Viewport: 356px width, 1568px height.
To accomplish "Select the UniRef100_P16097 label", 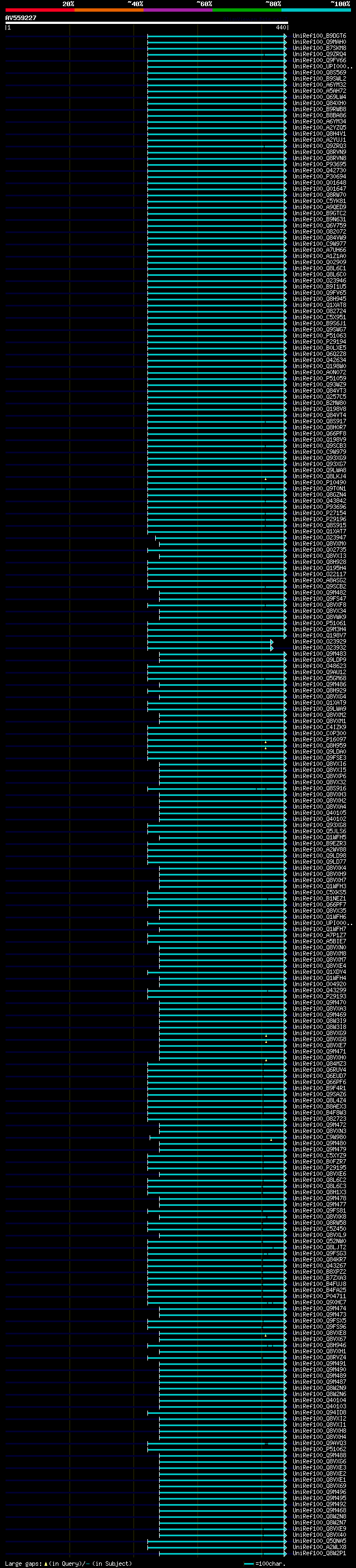I will pyautogui.click(x=319, y=740).
